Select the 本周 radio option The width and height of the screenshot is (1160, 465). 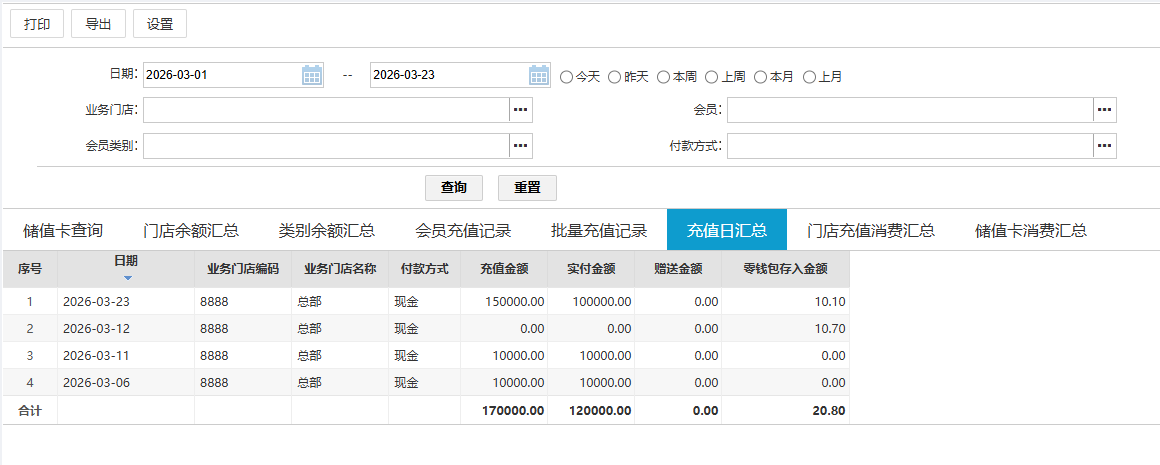click(x=664, y=77)
